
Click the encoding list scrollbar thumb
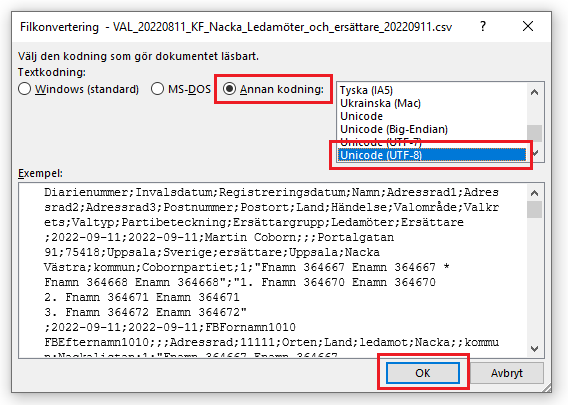coord(534,133)
